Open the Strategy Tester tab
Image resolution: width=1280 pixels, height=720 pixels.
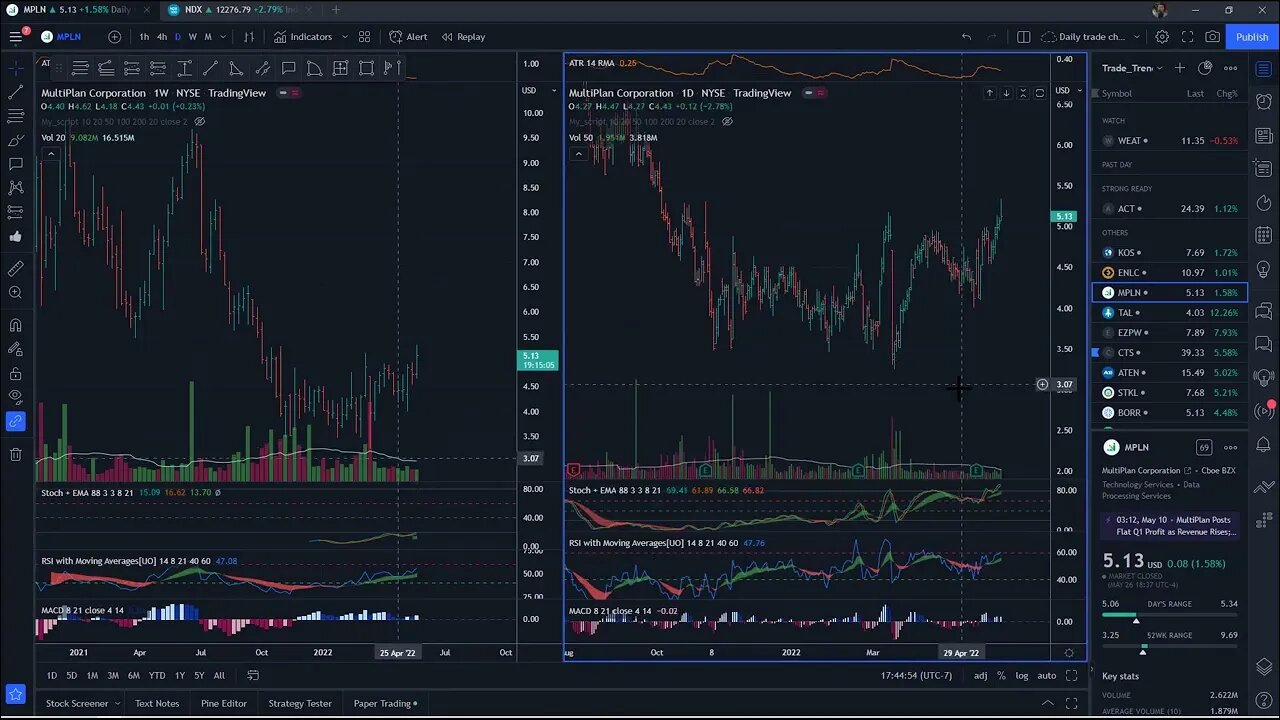(x=300, y=703)
